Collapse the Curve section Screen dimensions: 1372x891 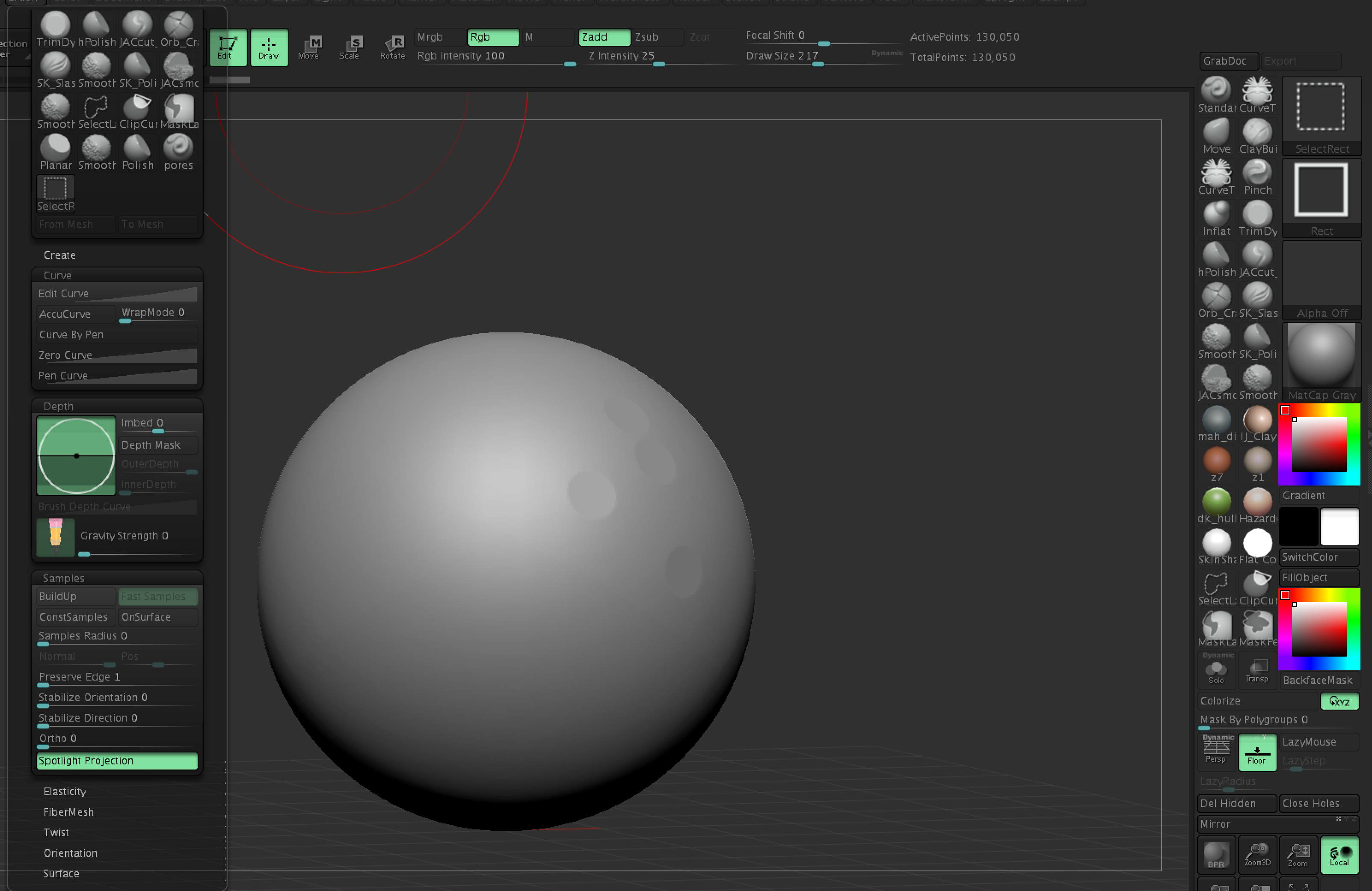coord(58,275)
